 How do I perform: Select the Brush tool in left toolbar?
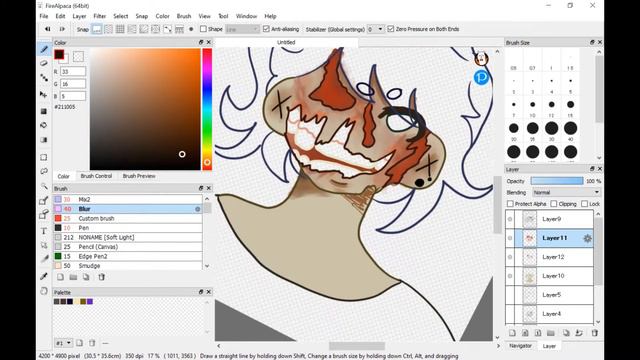[44, 49]
